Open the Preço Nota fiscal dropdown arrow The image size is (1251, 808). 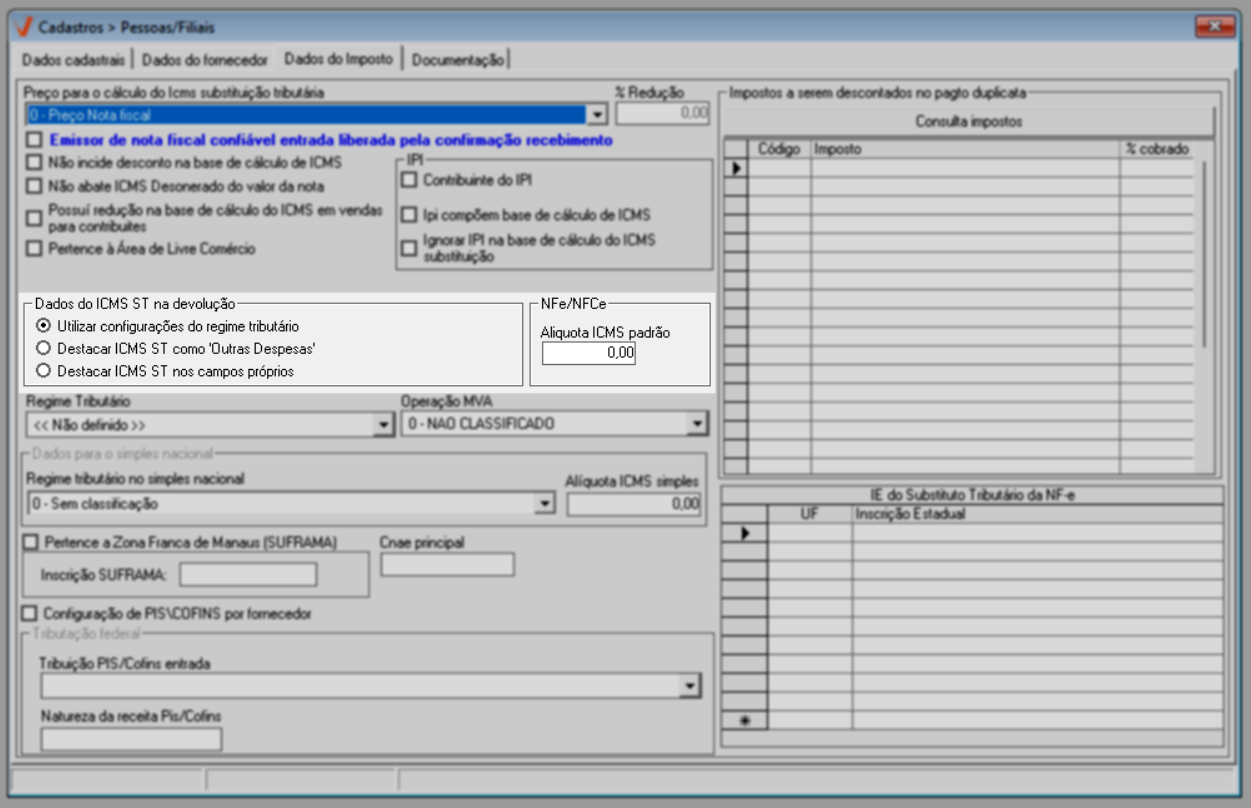pyautogui.click(x=597, y=115)
